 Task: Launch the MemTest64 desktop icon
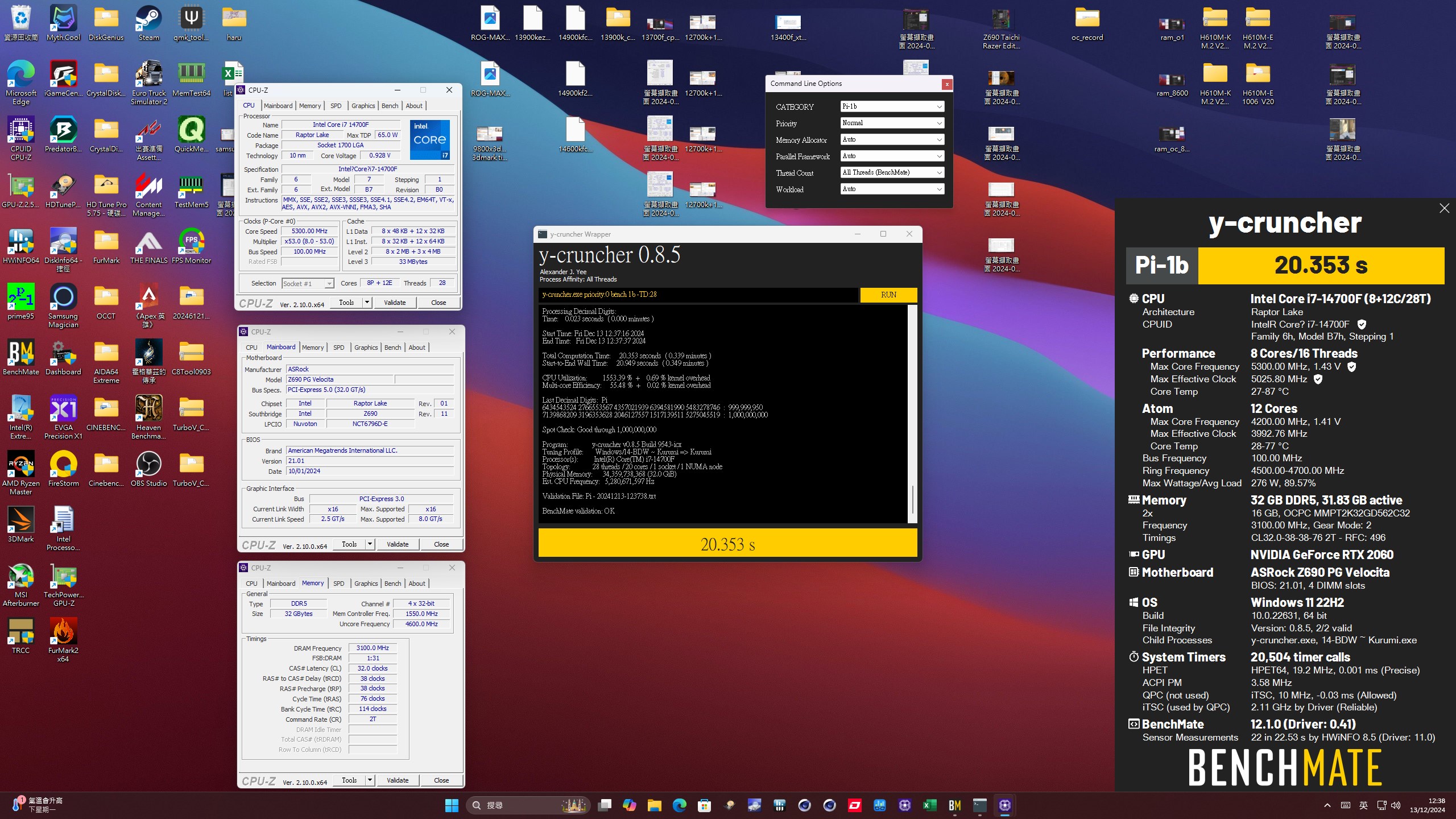(x=191, y=78)
